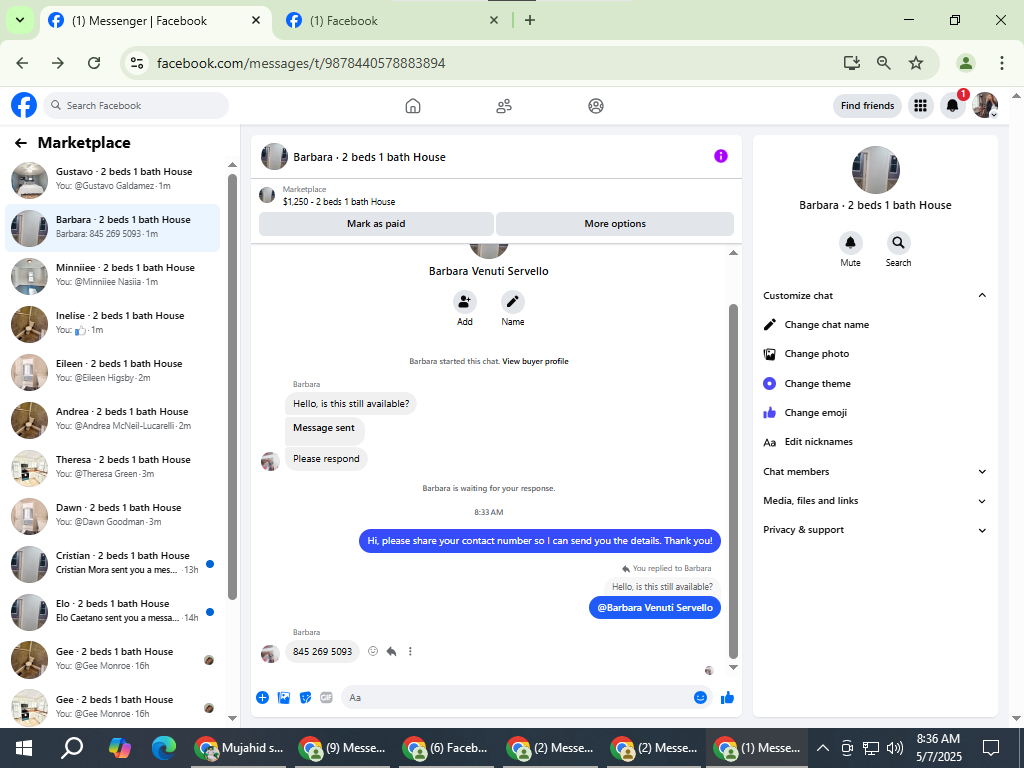The width and height of the screenshot is (1024, 768).
Task: Open Gustavo's 2 beds 1 bath House chat
Action: (x=112, y=180)
